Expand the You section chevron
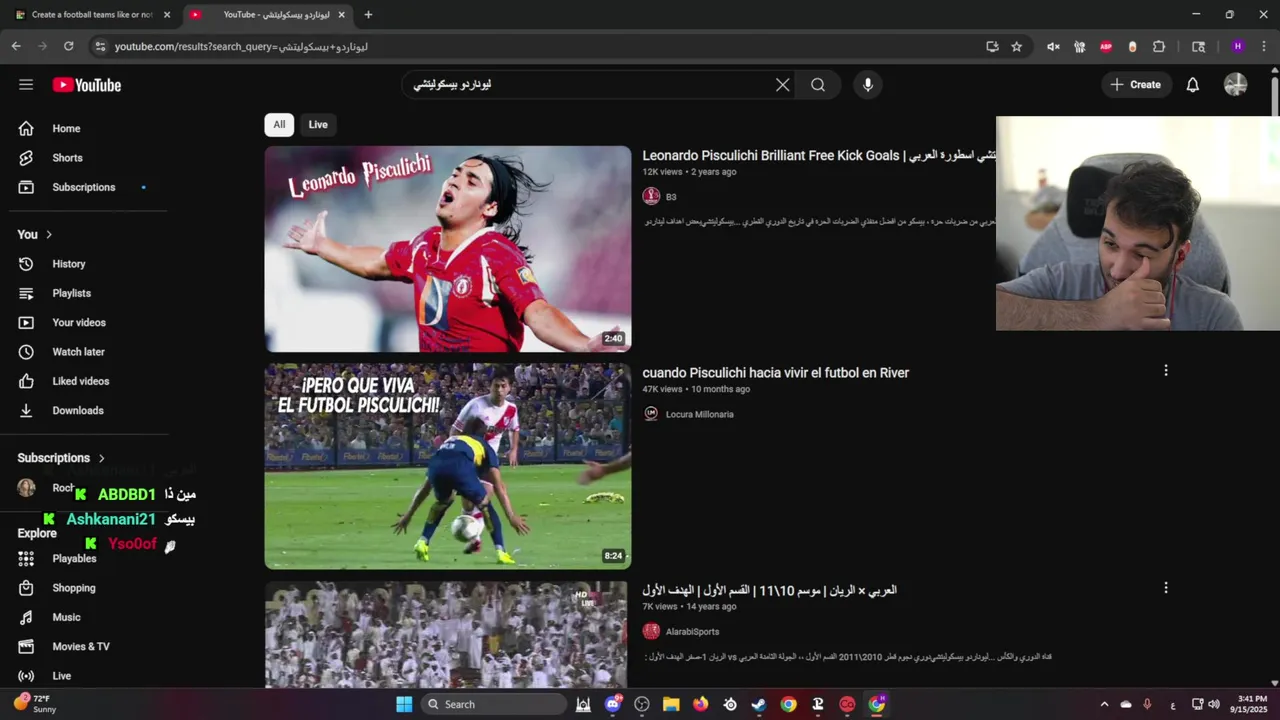Screen dimensions: 1280x720 (48, 234)
